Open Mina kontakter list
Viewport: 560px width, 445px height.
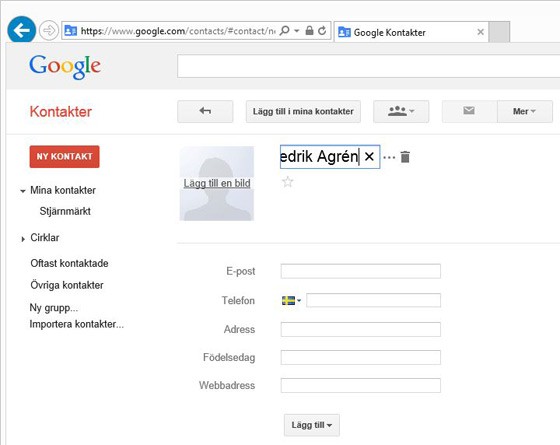point(63,190)
